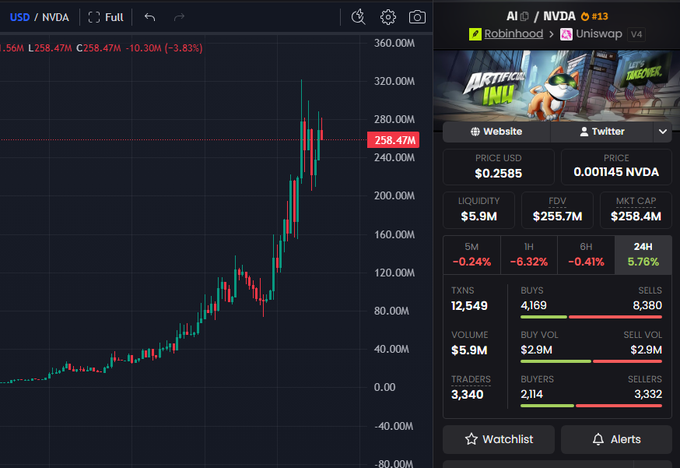This screenshot has height=468, width=680.
Task: Click the 320.00M price axis label
Action: pos(394,81)
